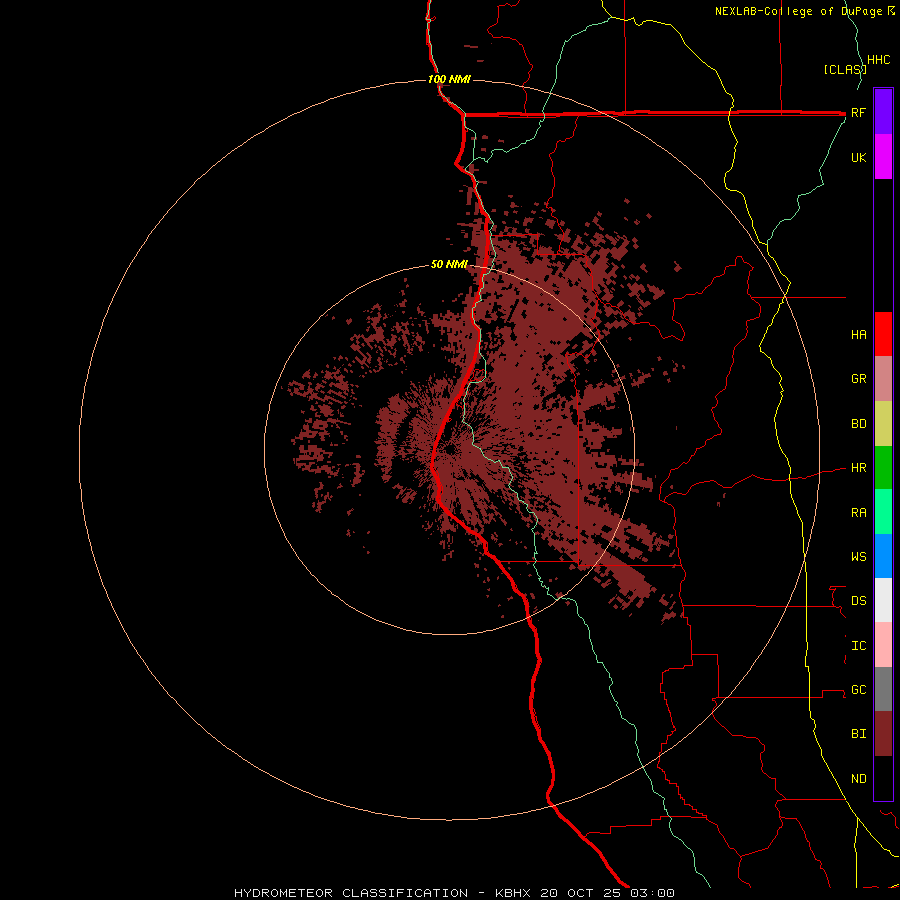
Task: Click the "IC" legend label
Action: (x=858, y=646)
